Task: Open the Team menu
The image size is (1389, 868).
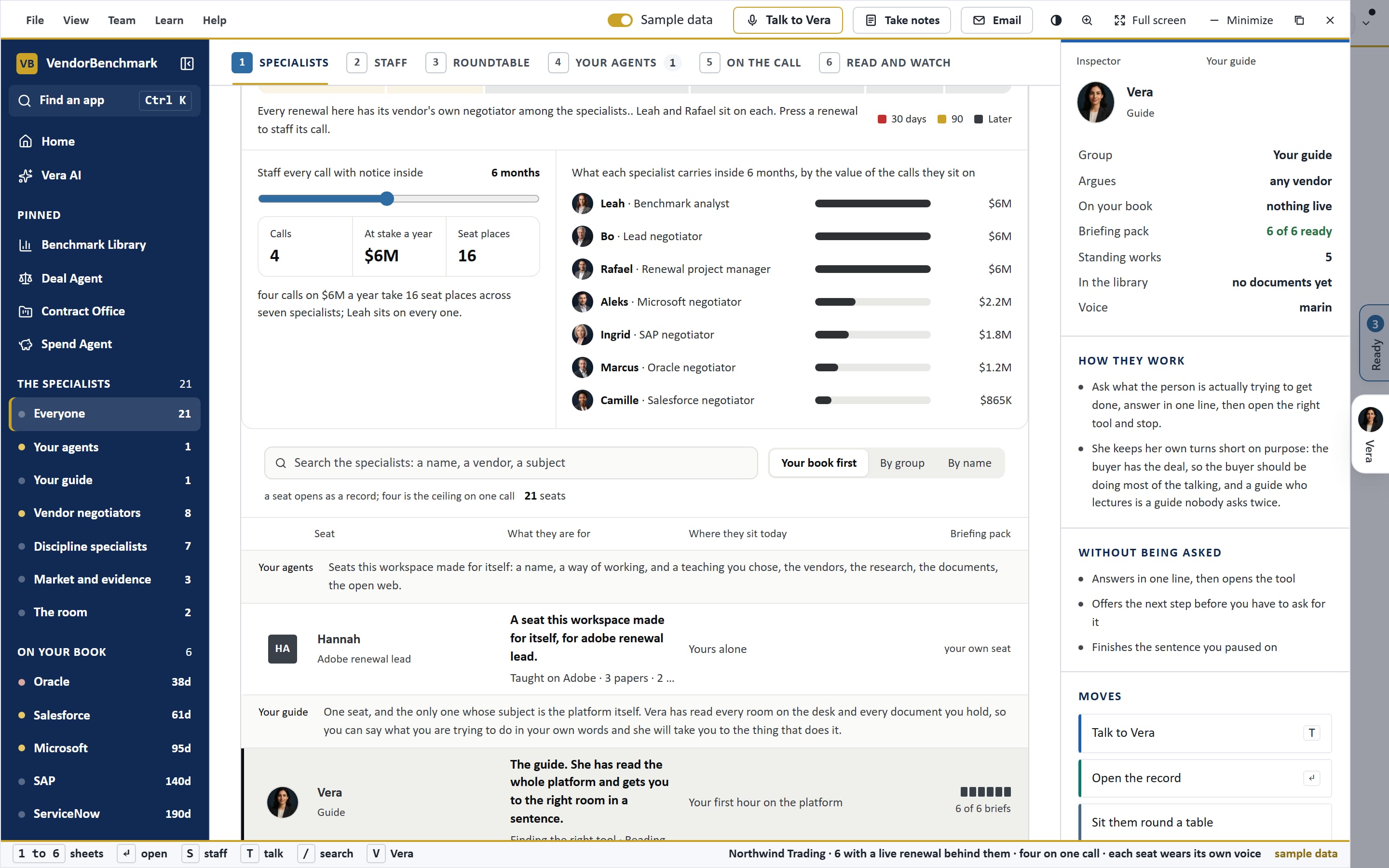Action: [x=122, y=20]
